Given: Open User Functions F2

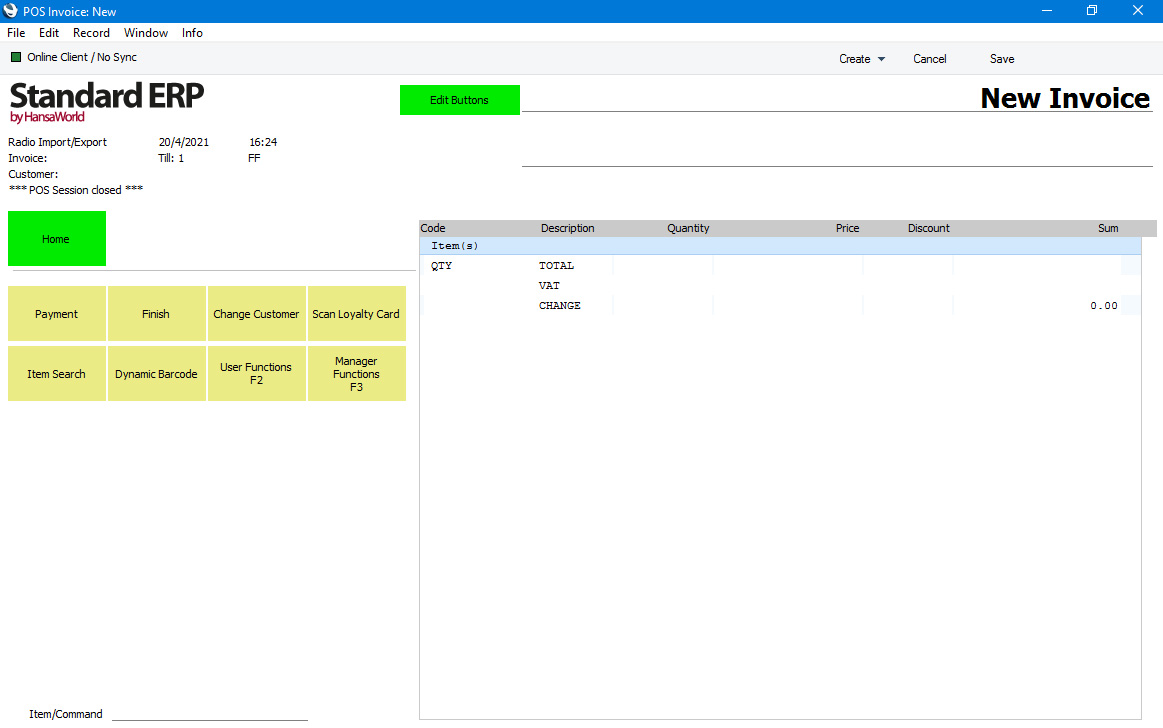Looking at the screenshot, I should tap(257, 374).
